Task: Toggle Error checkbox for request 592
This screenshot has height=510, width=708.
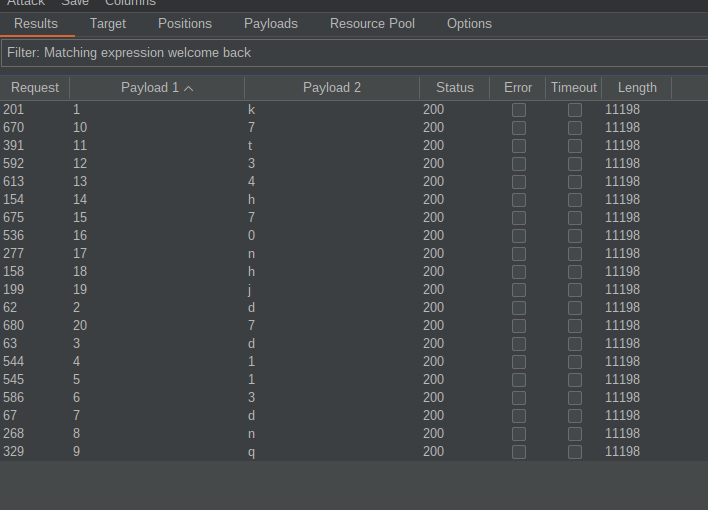Action: point(519,164)
